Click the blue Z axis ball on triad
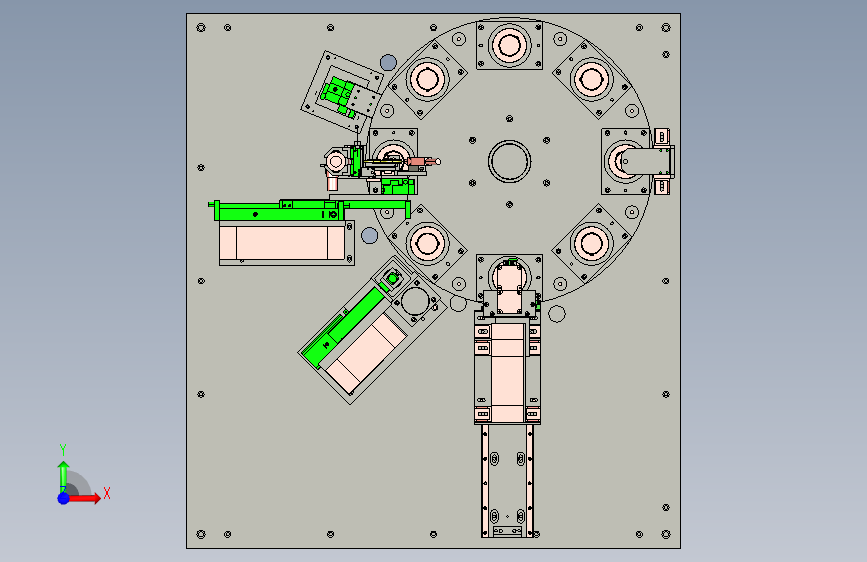The height and width of the screenshot is (562, 867). tap(64, 498)
